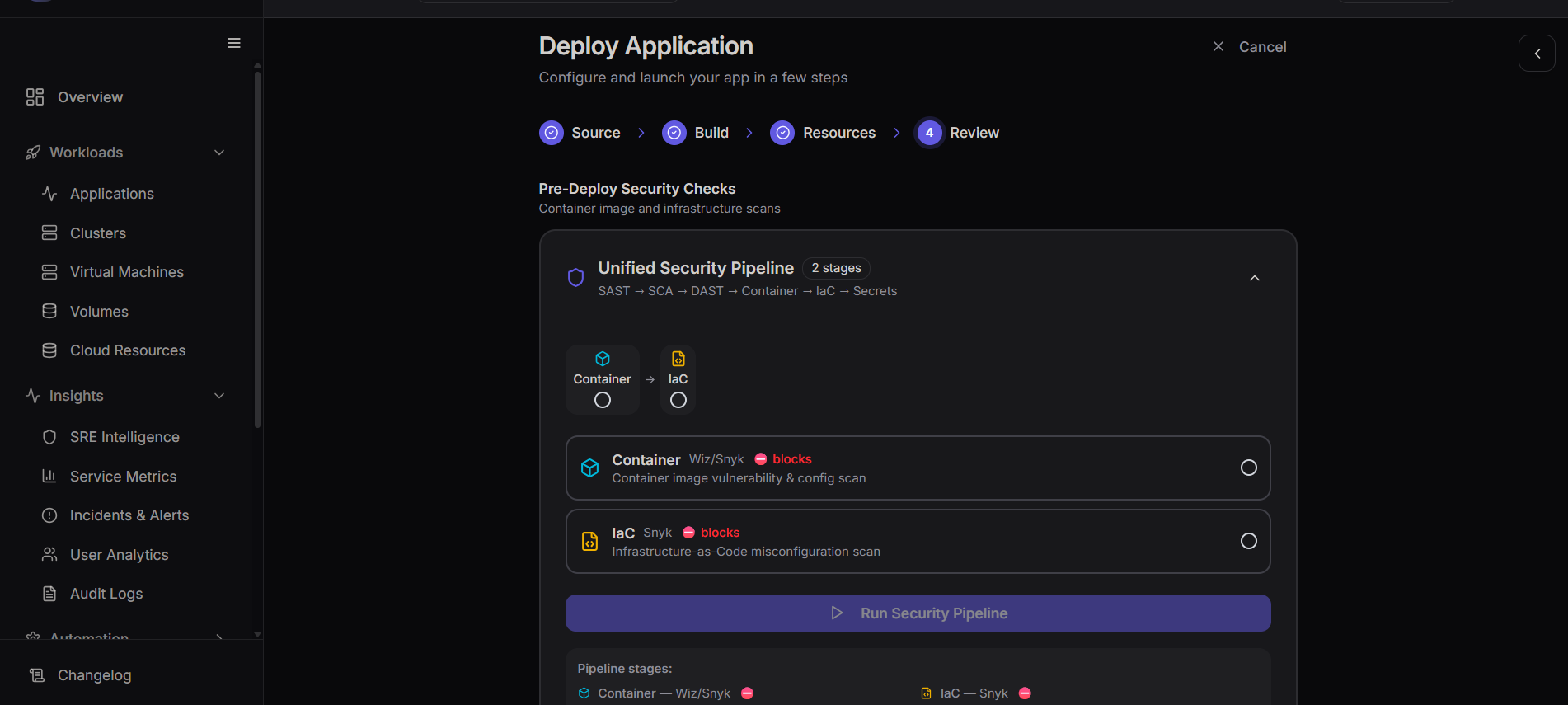Click the Audit Logs document icon
This screenshot has height=705, width=1568.
coord(49,594)
